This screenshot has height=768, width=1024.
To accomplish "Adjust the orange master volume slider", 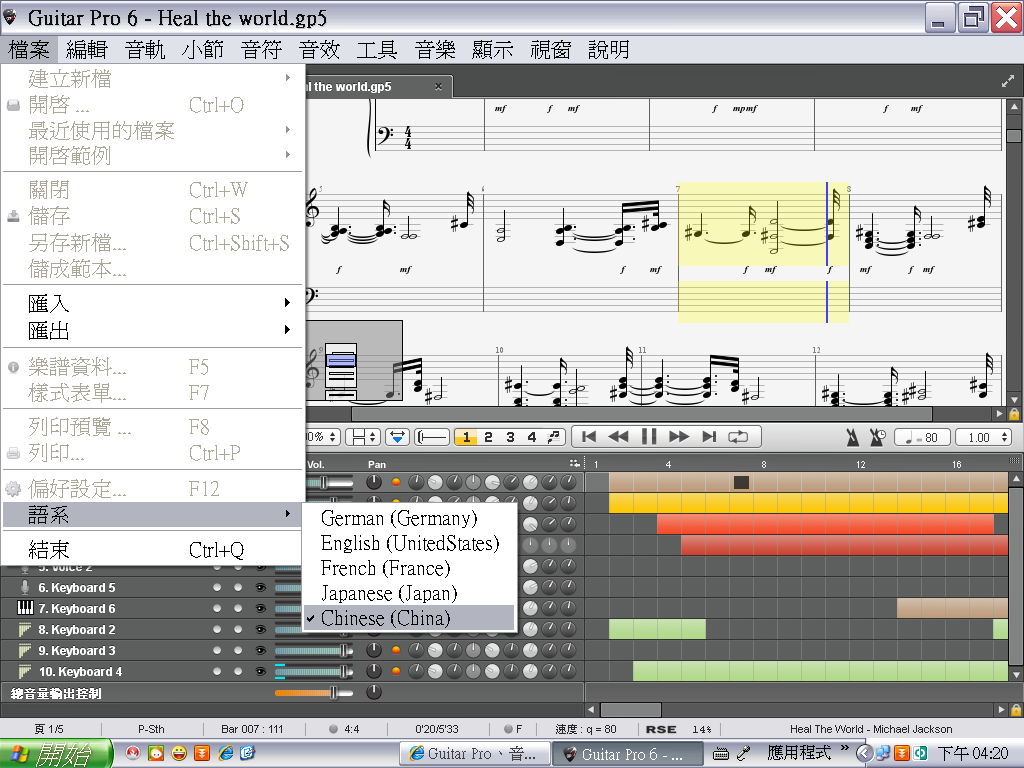I will 313,693.
